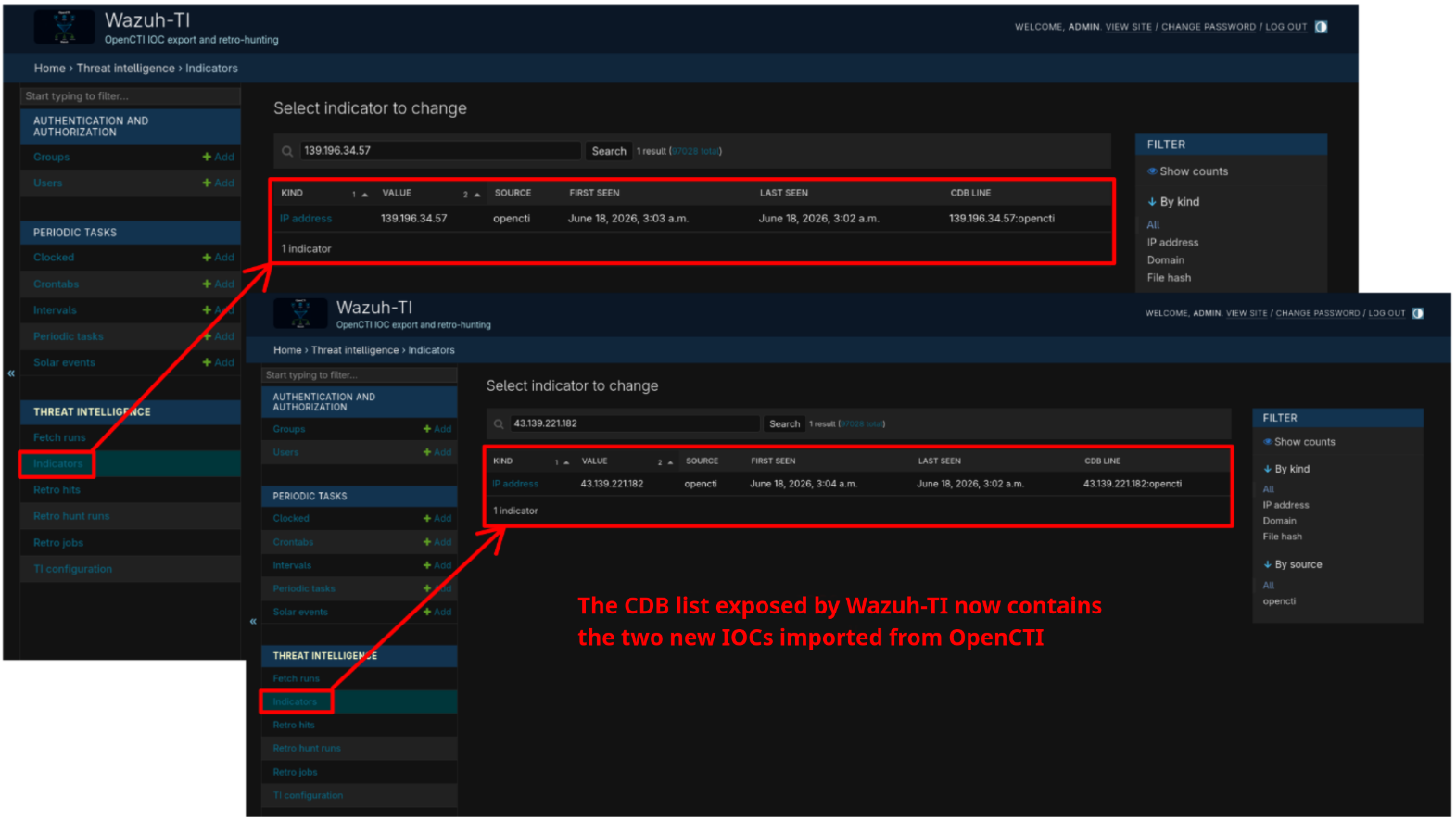Sort by KIND column in front window table
1456x821 pixels.
(x=503, y=461)
